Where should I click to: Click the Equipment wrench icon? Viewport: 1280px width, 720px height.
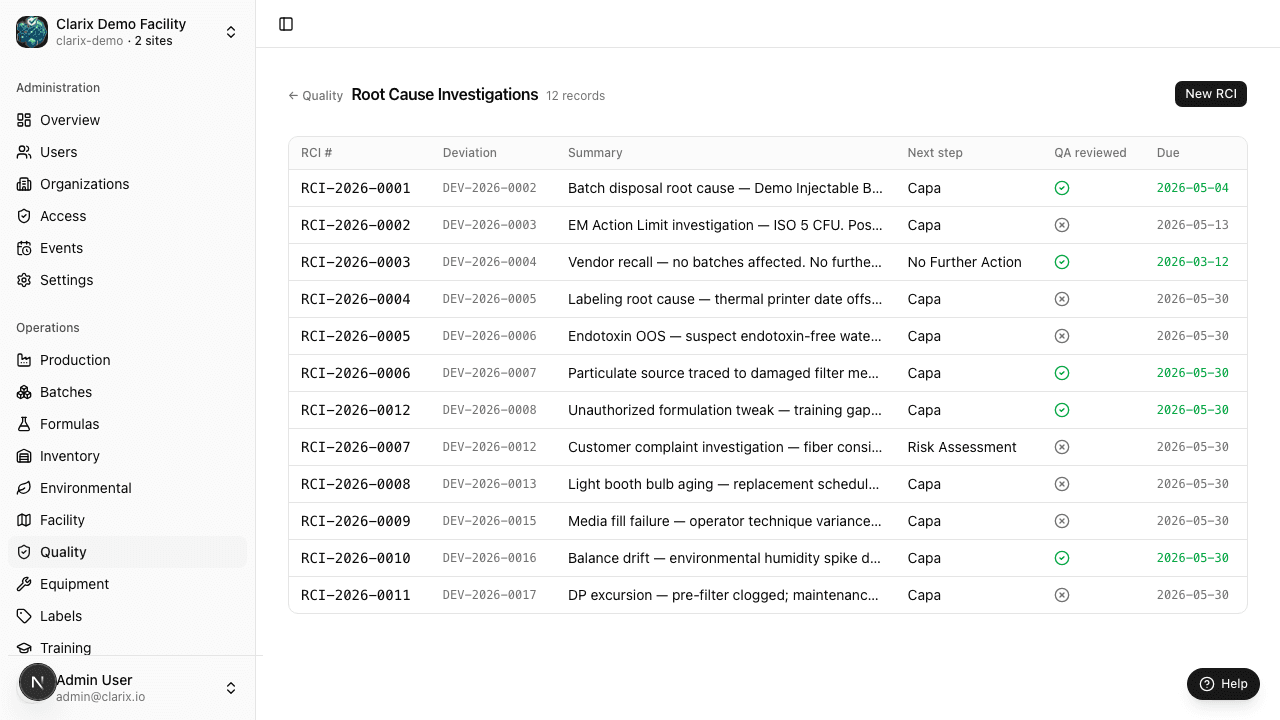[24, 584]
